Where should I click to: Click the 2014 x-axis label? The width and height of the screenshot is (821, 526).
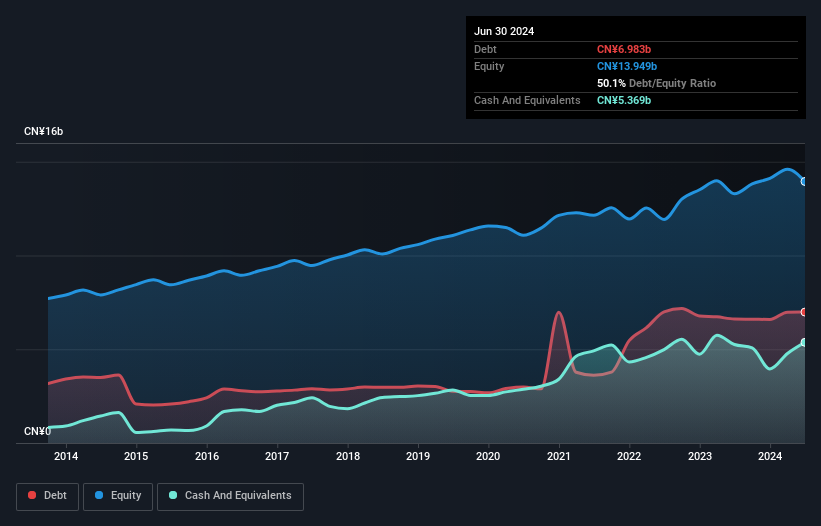tap(66, 456)
